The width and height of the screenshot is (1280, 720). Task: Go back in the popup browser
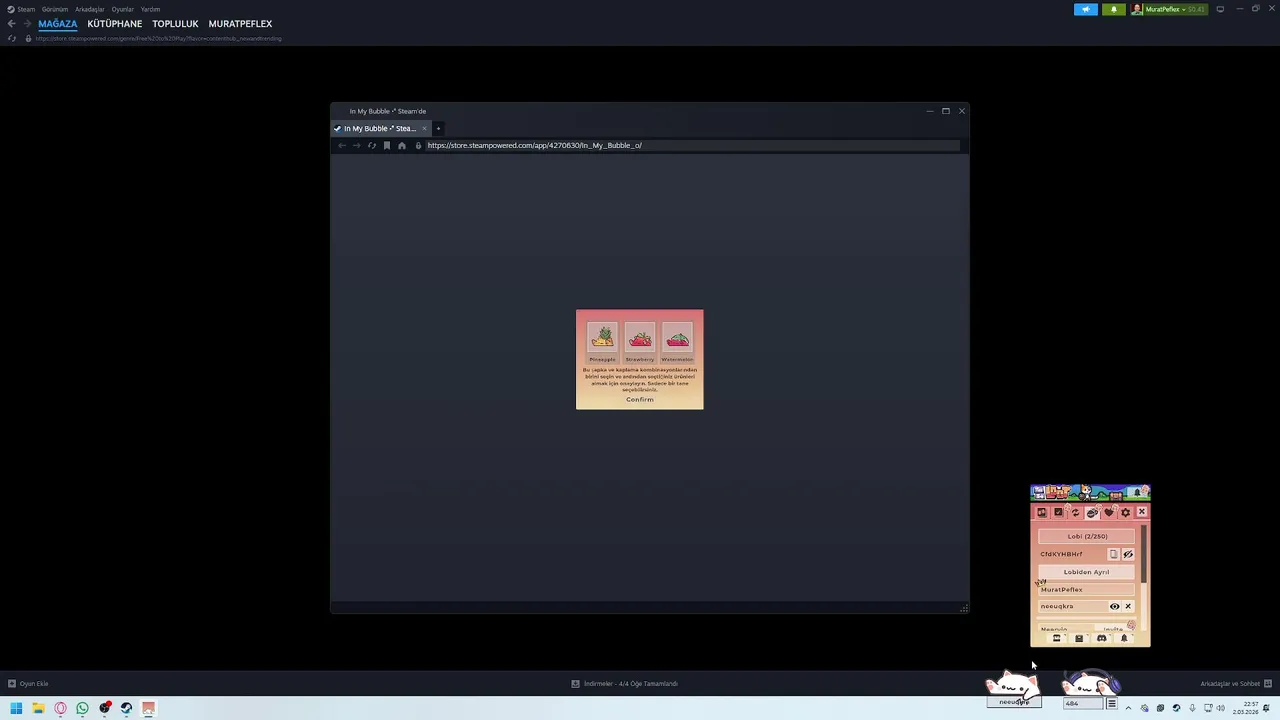(x=342, y=146)
